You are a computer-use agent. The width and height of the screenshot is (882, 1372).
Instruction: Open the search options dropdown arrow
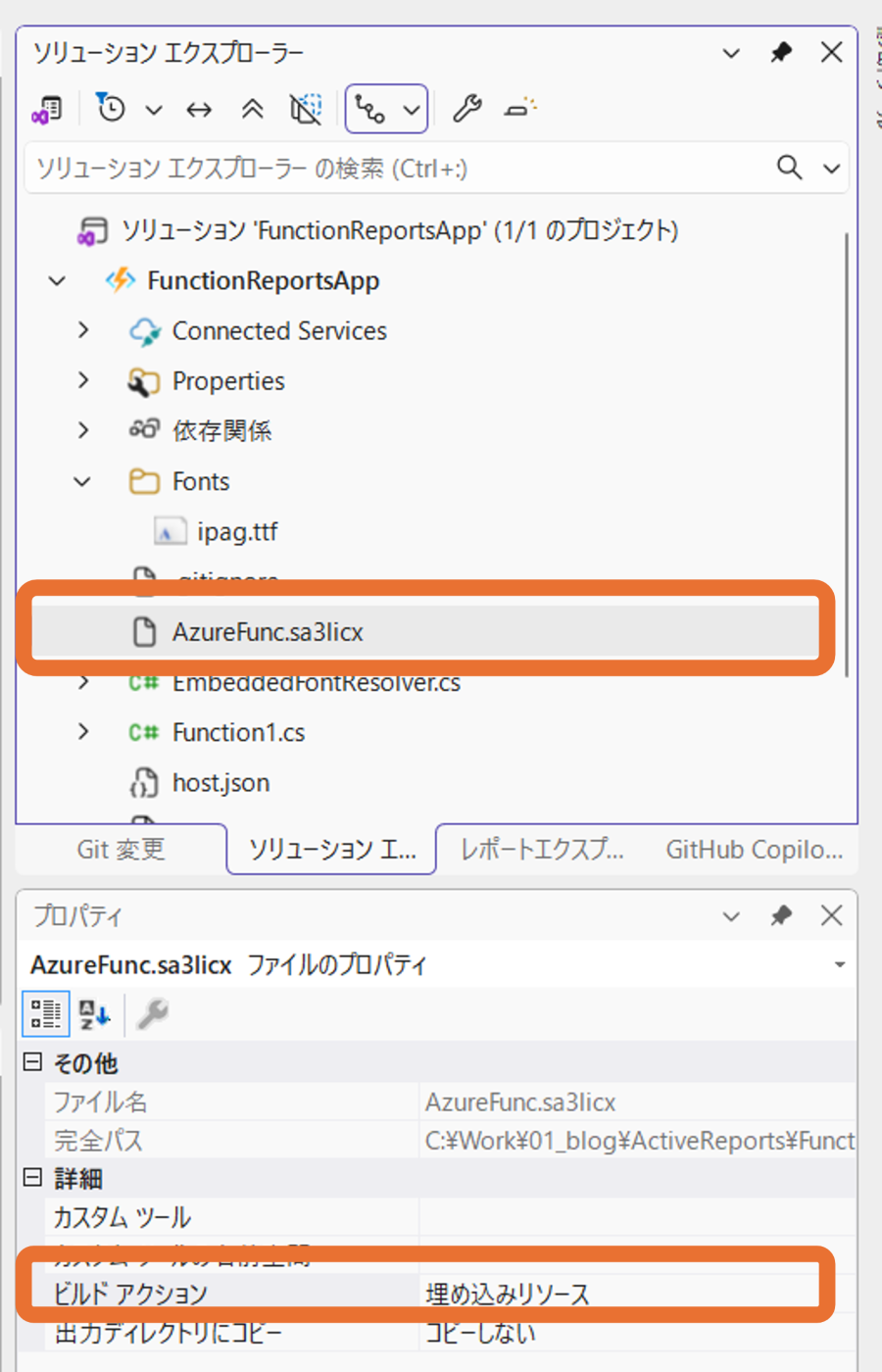click(x=832, y=169)
